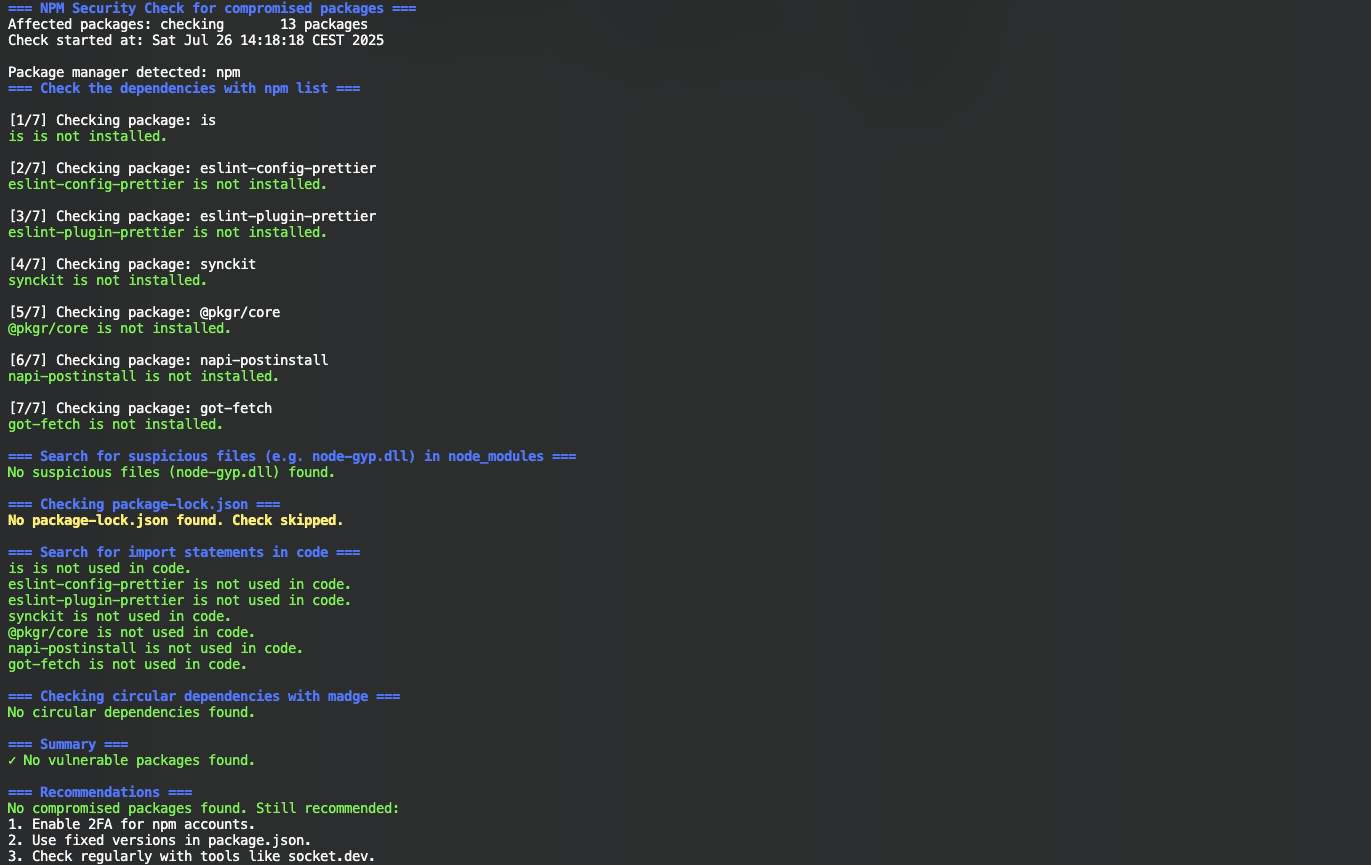1371x865 pixels.
Task: Click the 'Check started at' timestamp line
Action: [x=196, y=40]
